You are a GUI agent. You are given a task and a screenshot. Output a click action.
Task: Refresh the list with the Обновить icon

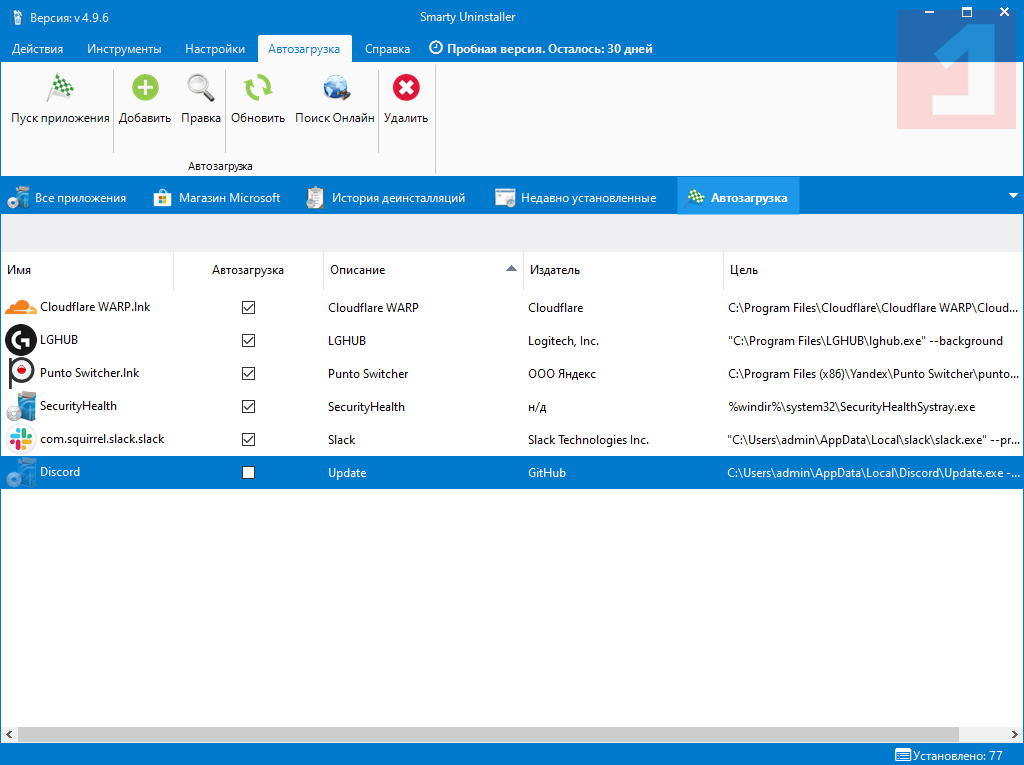(258, 89)
